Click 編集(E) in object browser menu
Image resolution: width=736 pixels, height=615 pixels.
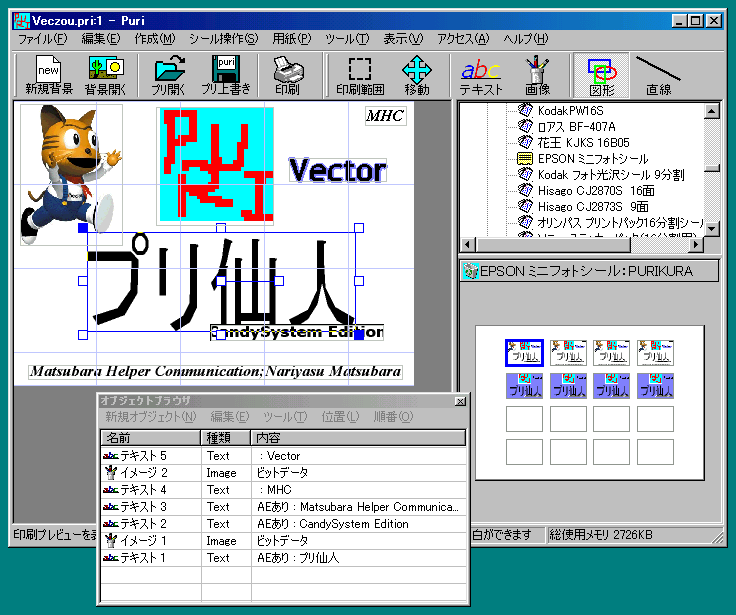click(230, 416)
